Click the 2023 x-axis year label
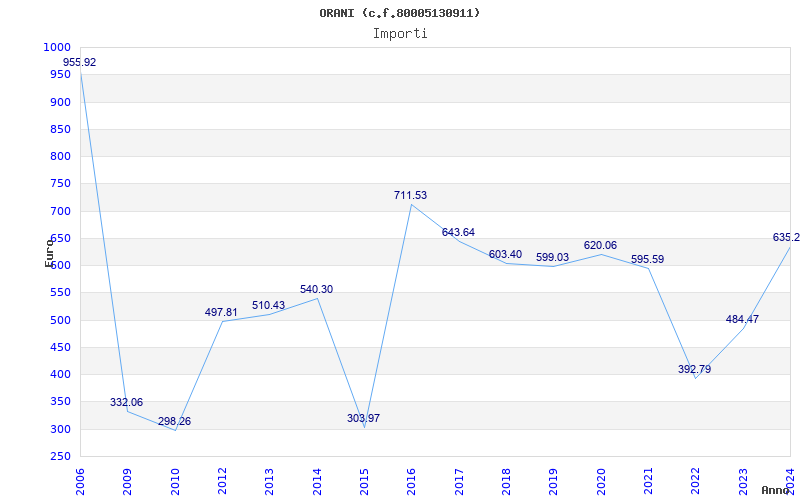Image resolution: width=800 pixels, height=500 pixels. (743, 482)
